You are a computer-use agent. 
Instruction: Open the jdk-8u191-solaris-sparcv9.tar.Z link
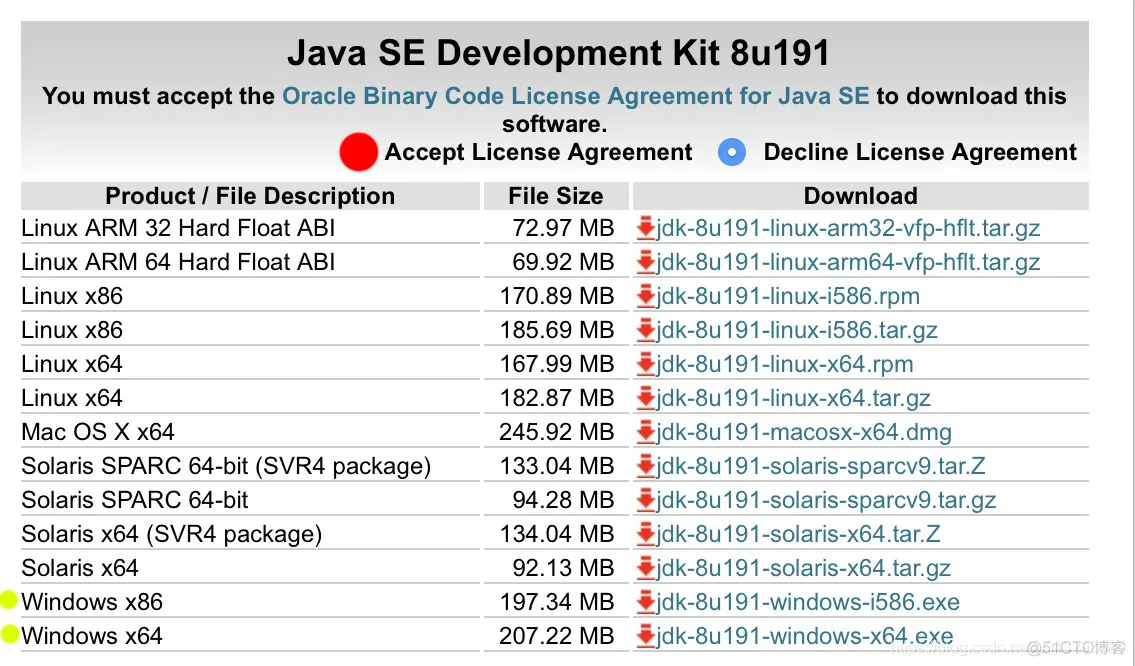click(x=821, y=466)
